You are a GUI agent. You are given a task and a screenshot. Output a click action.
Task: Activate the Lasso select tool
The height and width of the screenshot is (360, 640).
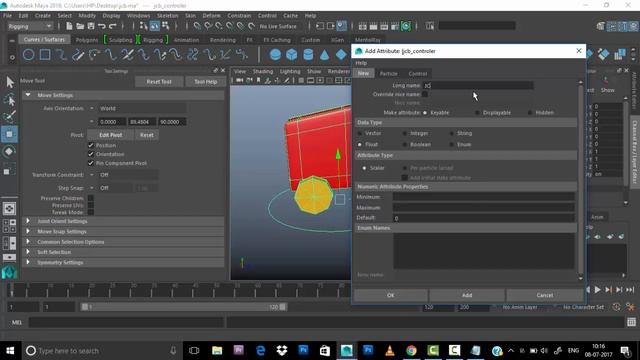click(x=9, y=100)
